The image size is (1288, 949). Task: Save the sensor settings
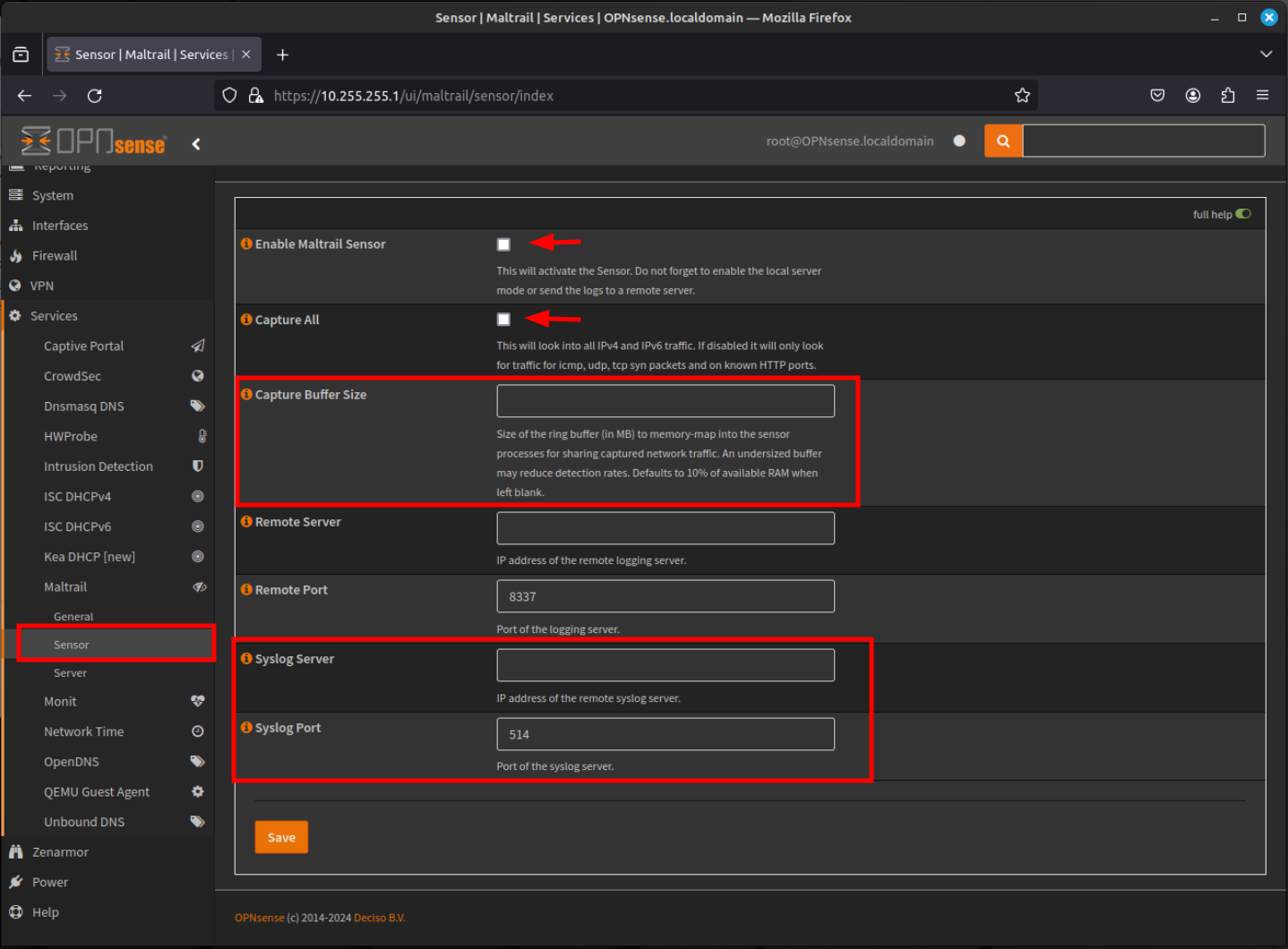[281, 837]
